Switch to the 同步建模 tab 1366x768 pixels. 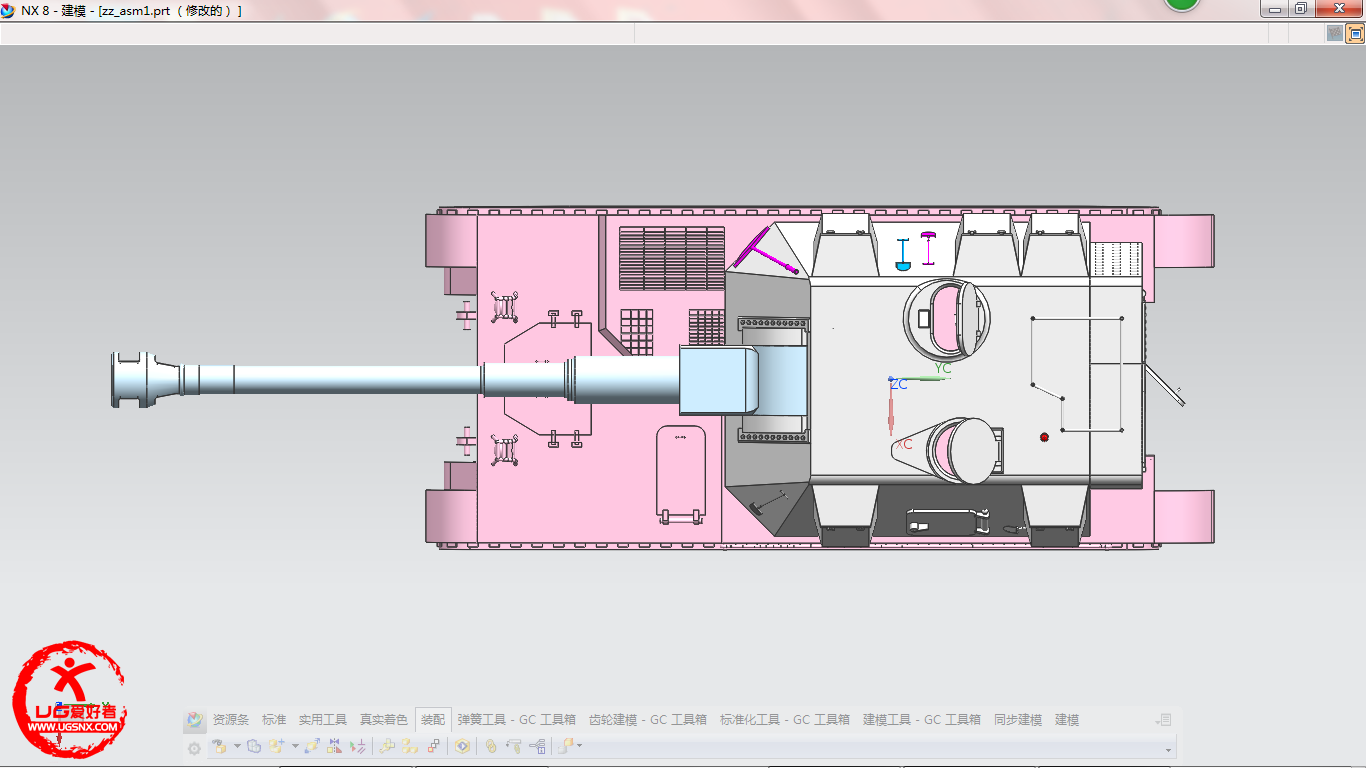pos(1018,720)
